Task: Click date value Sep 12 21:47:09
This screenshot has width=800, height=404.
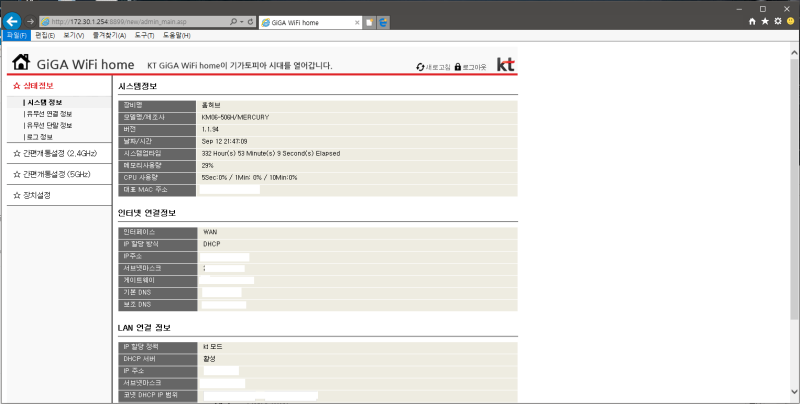Action: click(x=224, y=141)
